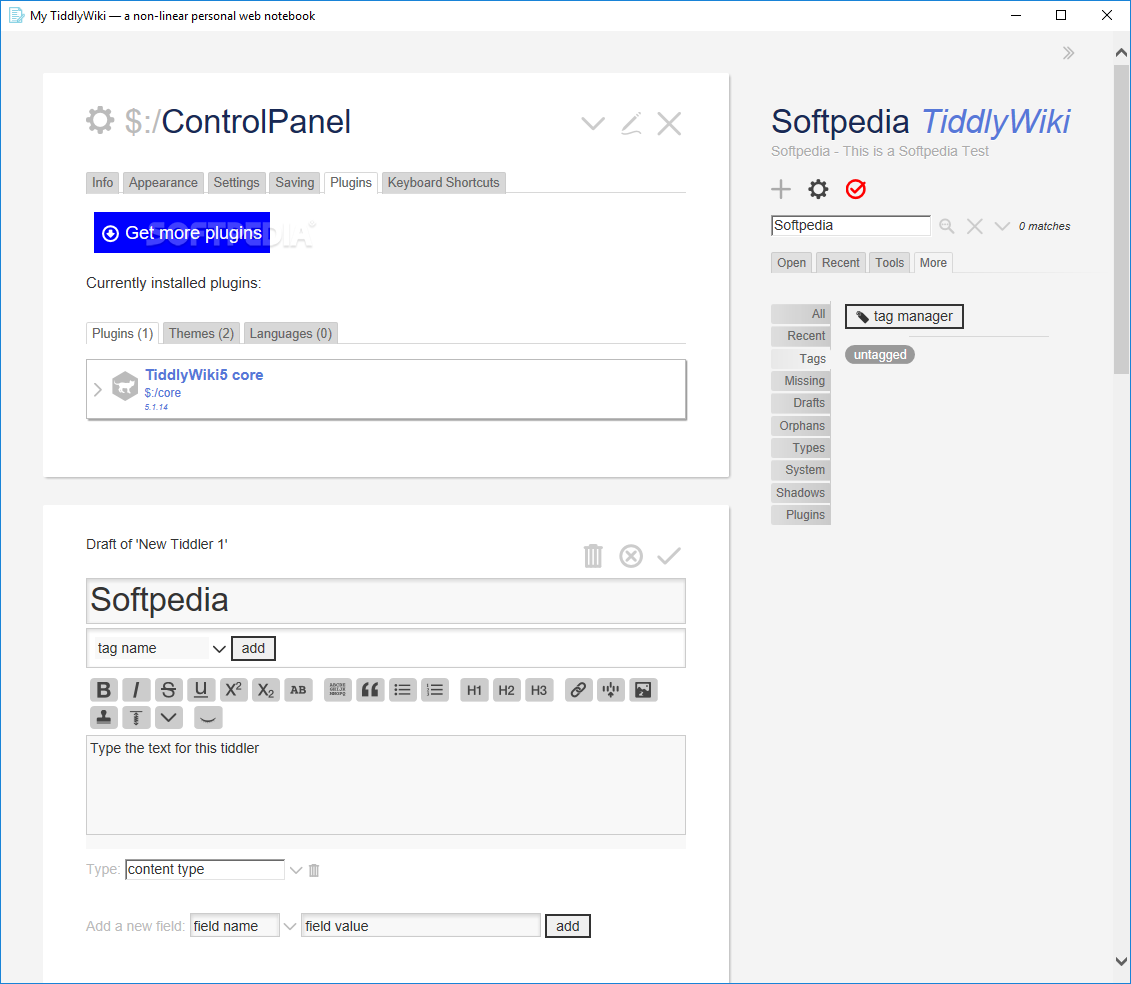1131x984 pixels.
Task: Open control panel gear in sidebar
Action: click(x=818, y=189)
